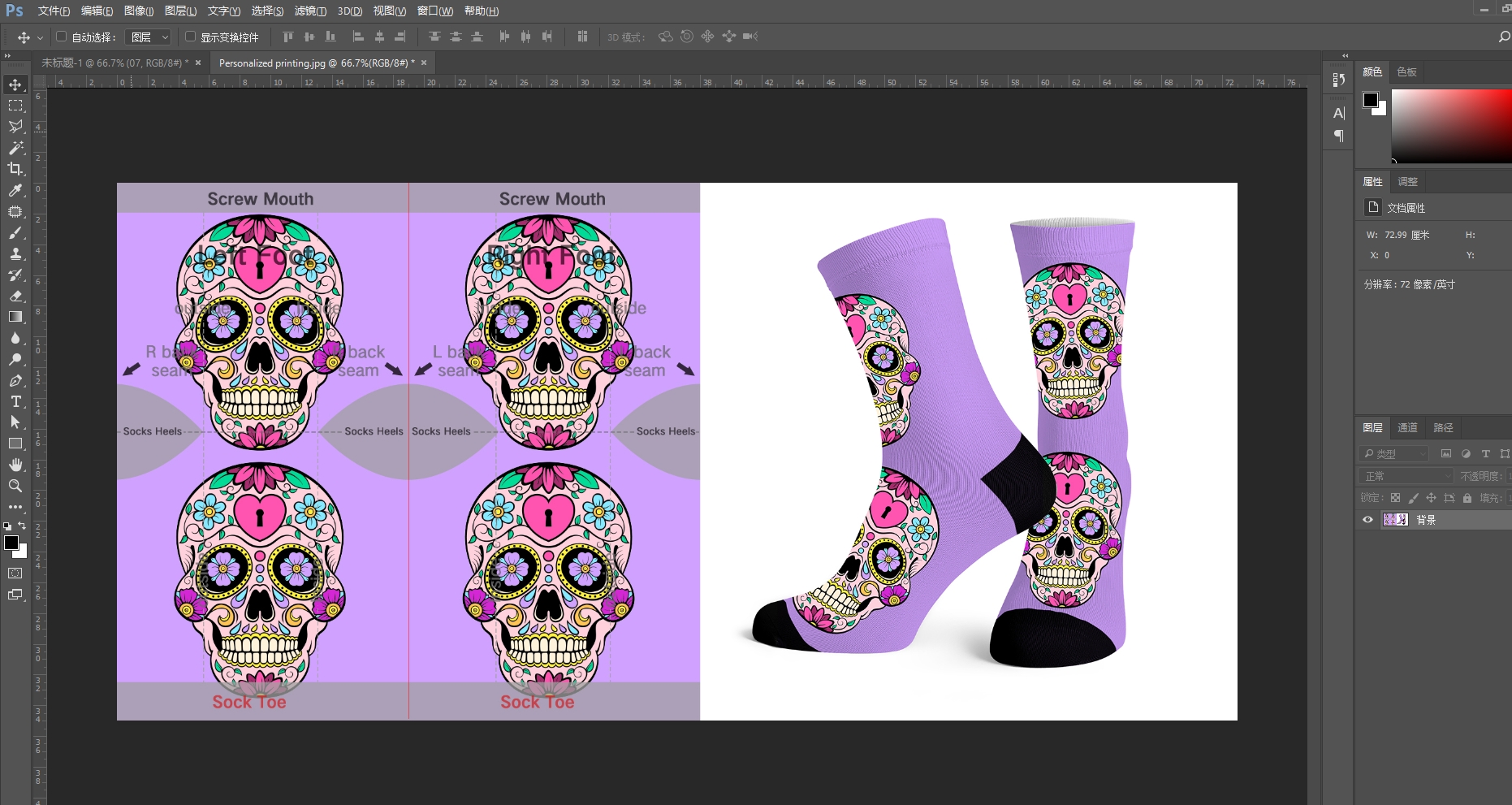Select the Path Selection tool
This screenshot has height=805, width=1512.
click(15, 422)
